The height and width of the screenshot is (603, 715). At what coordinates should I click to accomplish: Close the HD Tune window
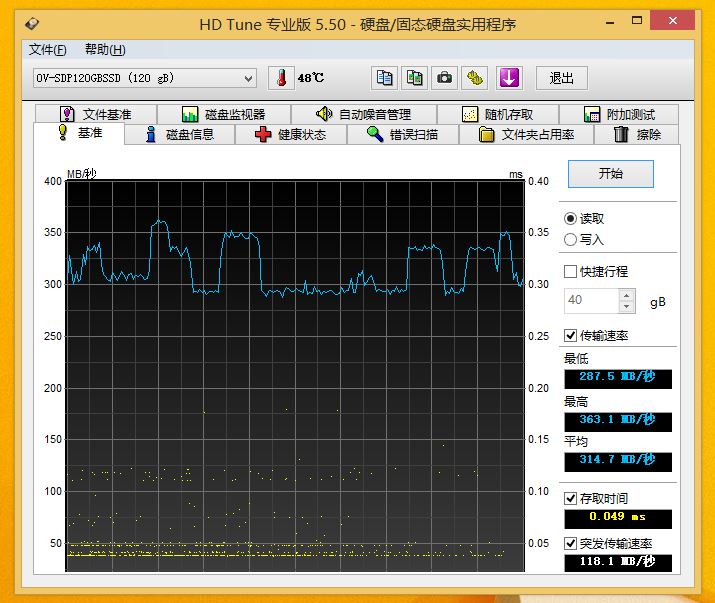(673, 21)
